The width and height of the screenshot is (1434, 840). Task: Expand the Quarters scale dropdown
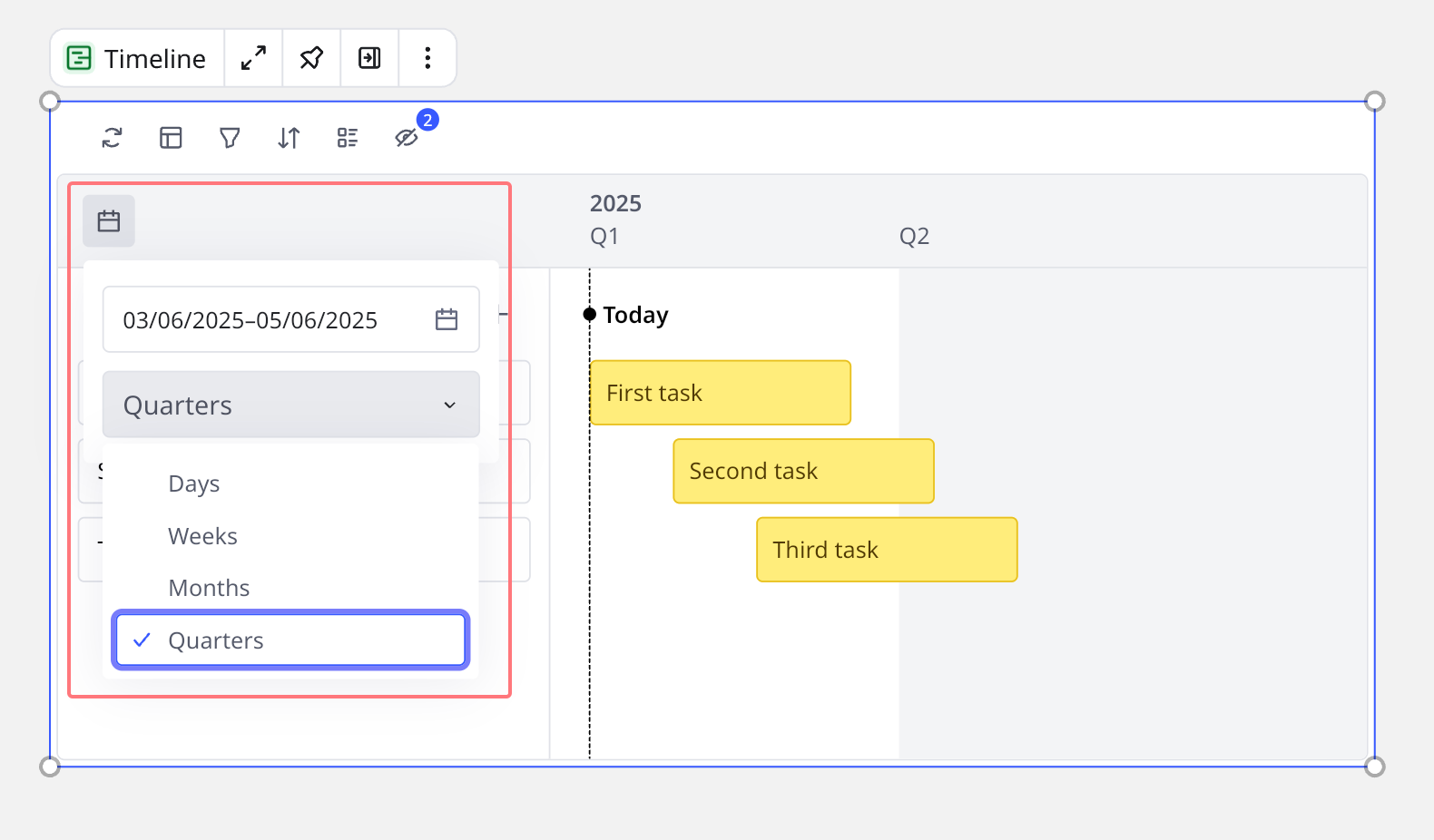[x=290, y=405]
